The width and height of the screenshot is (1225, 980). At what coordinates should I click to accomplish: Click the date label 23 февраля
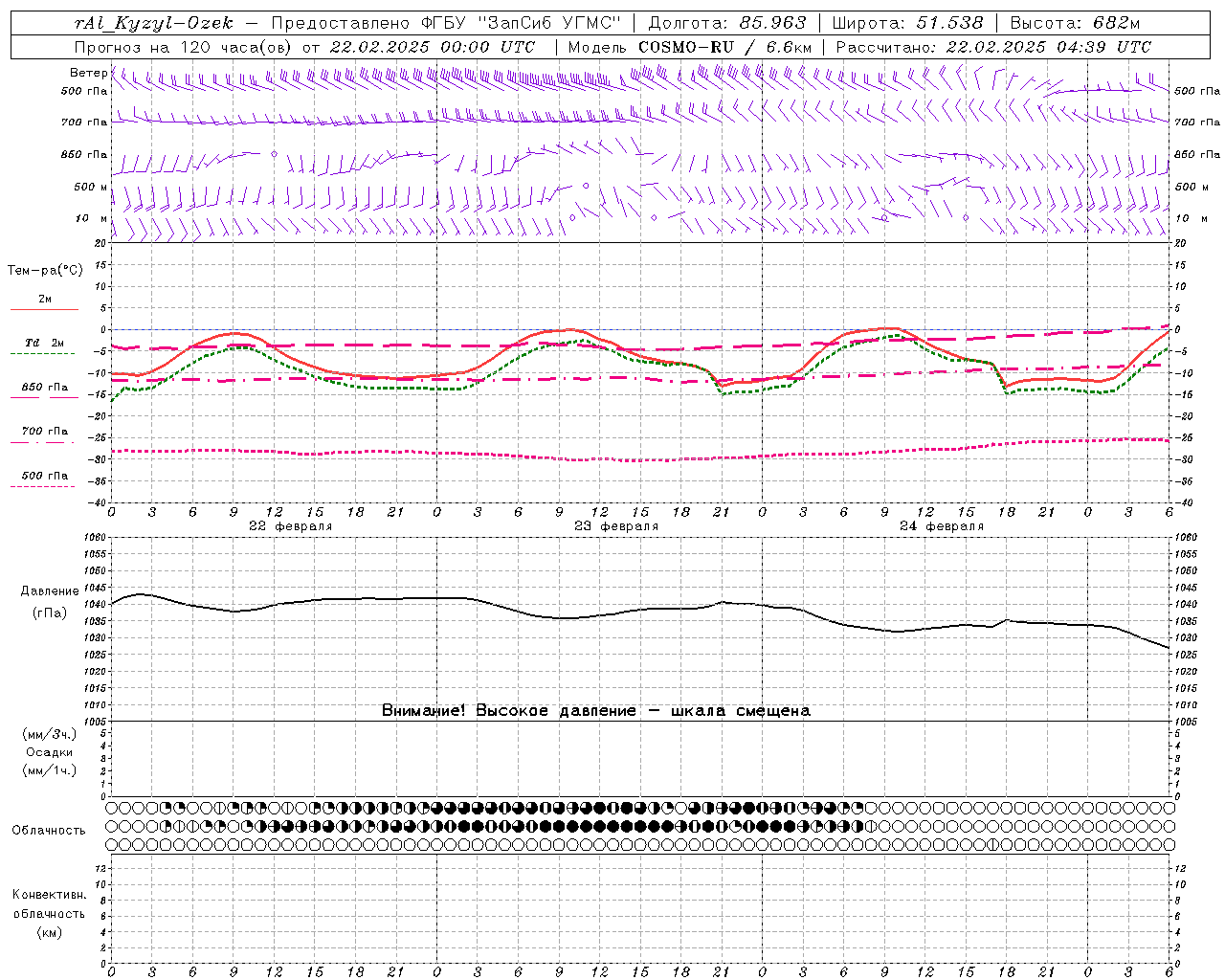pyautogui.click(x=616, y=526)
